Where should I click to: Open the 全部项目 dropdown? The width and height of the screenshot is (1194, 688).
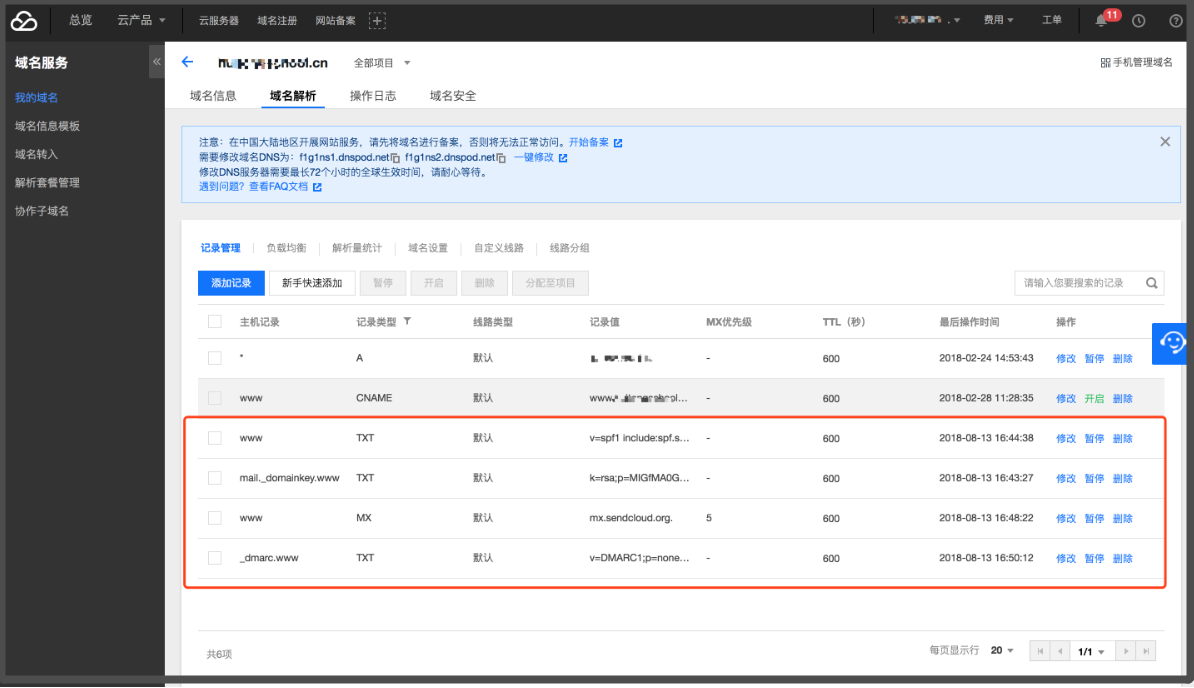coord(382,62)
